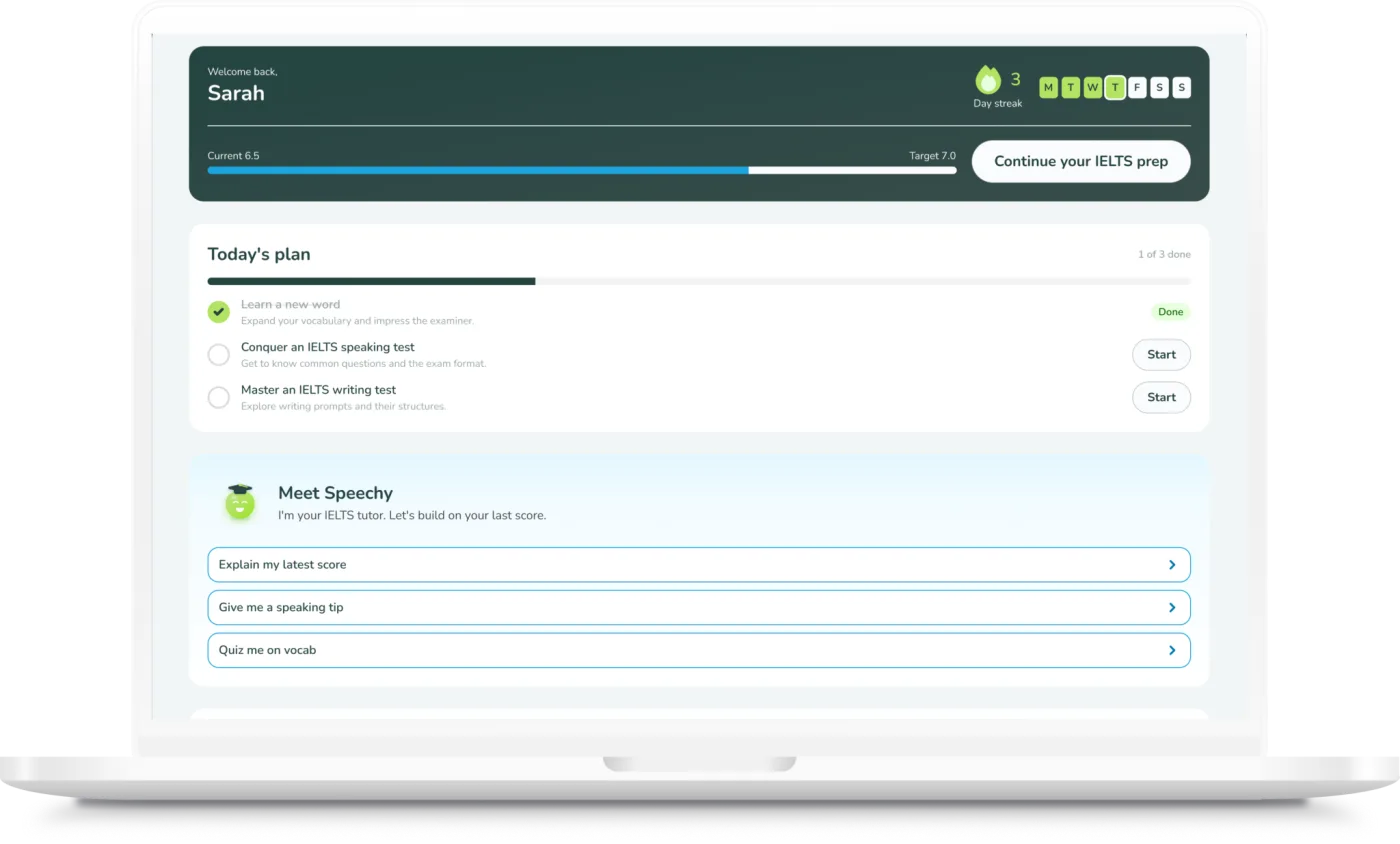Click text 'I'm your IELTS tutor. Let's build on your last score.'
The width and height of the screenshot is (1400, 844).
pos(412,516)
